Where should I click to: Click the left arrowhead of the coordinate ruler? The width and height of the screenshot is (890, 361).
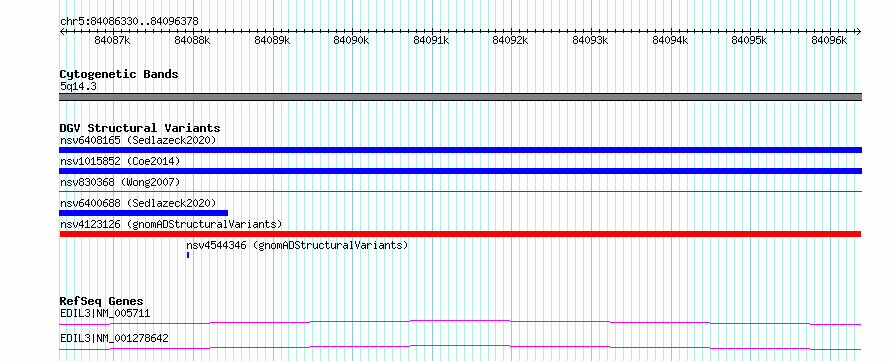pos(62,31)
